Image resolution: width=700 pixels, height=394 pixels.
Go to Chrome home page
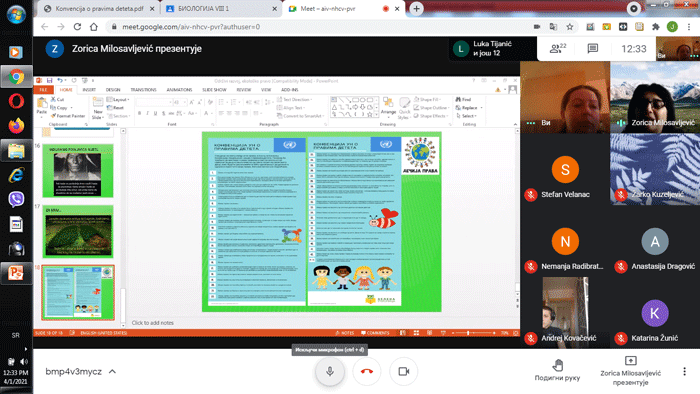pyautogui.click(x=94, y=27)
